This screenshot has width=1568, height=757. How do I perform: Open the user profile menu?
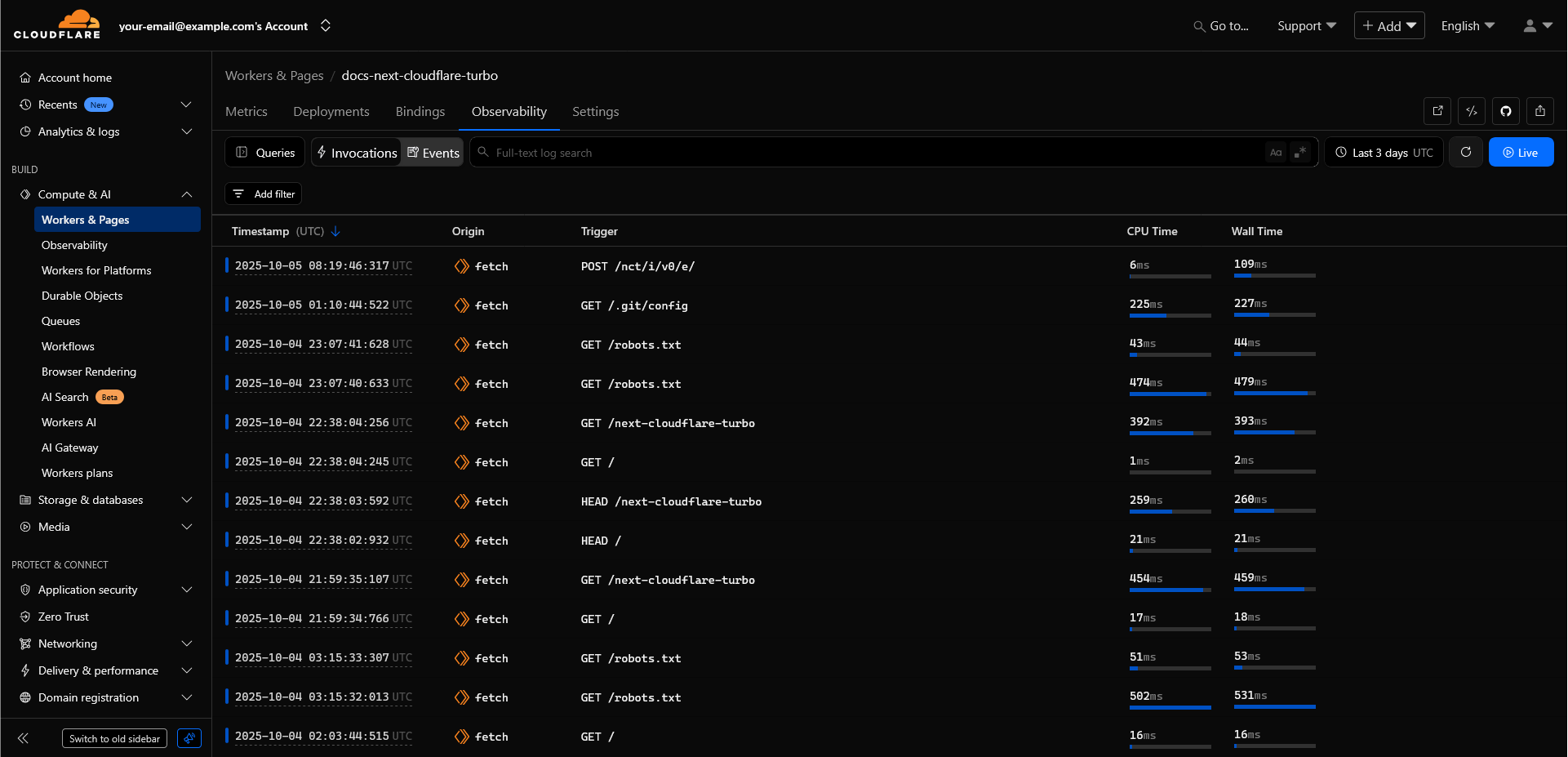[x=1538, y=26]
